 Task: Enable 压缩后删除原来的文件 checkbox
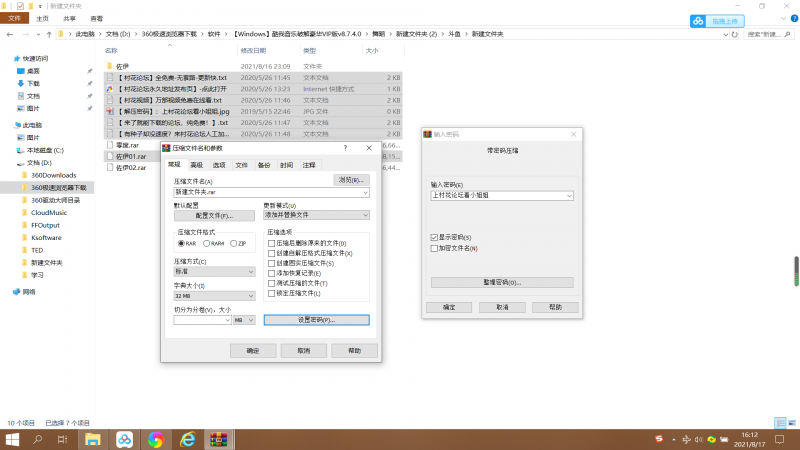[272, 243]
